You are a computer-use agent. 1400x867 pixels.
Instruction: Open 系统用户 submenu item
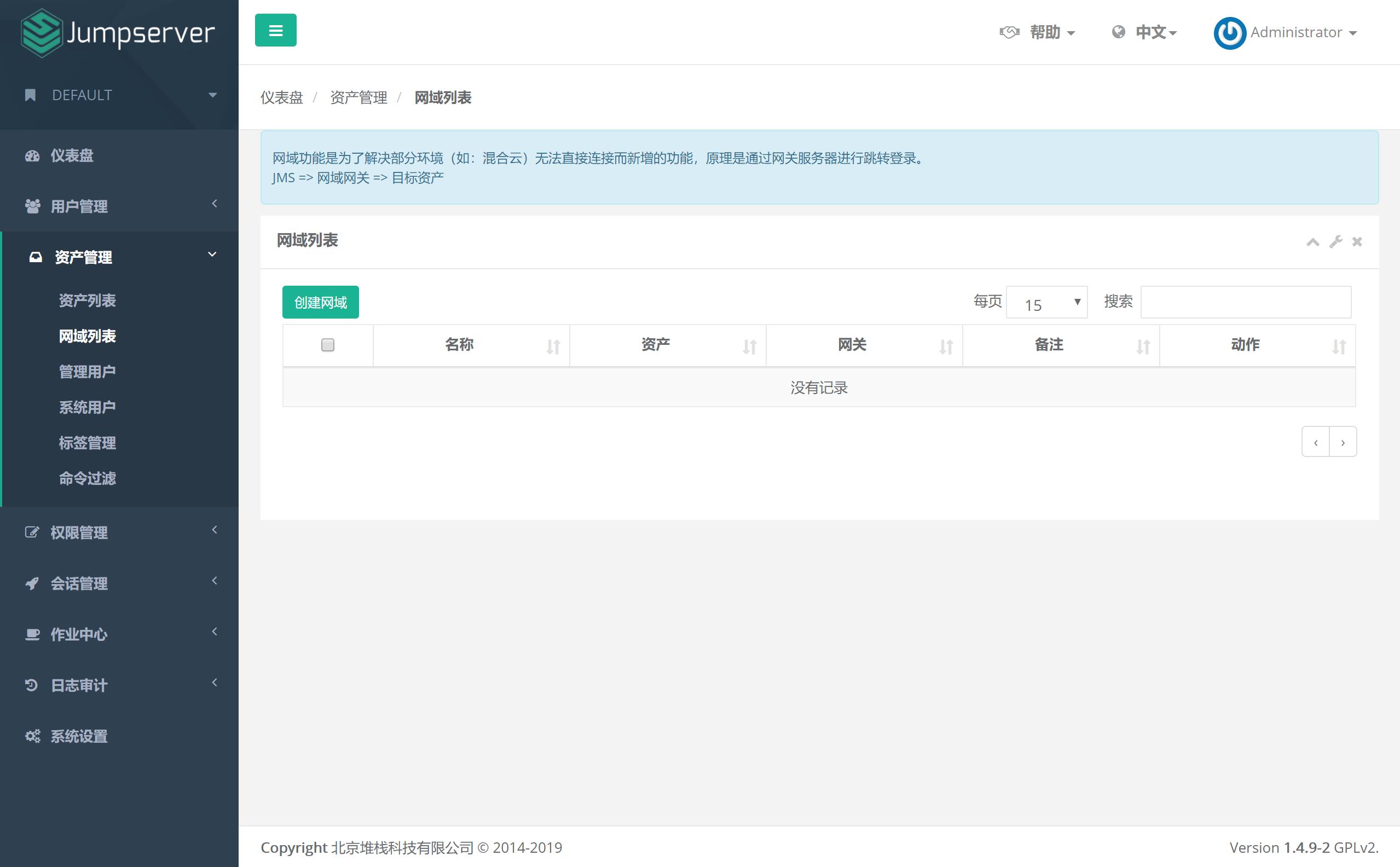[x=87, y=407]
